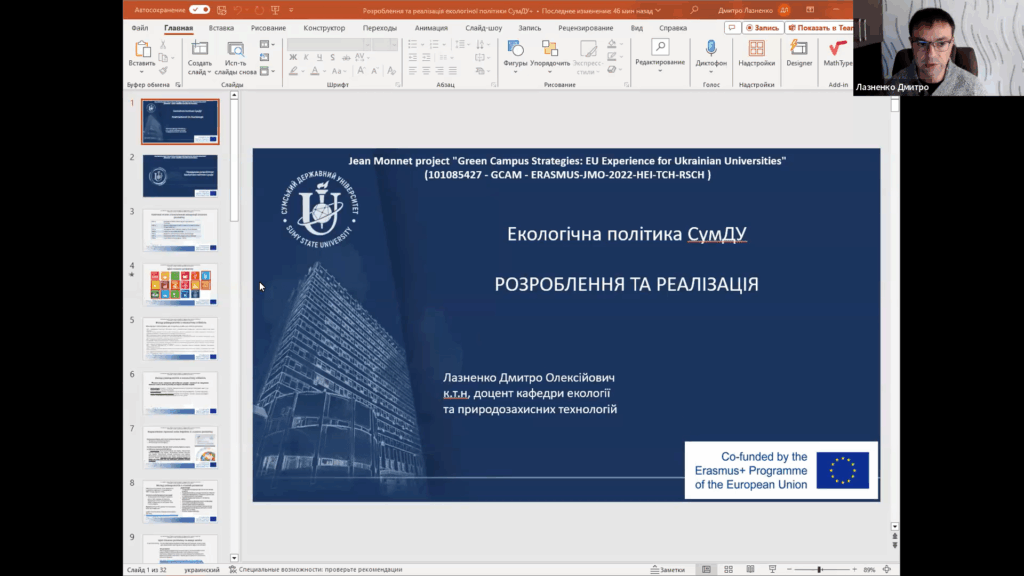1024x576 pixels.
Task: Click the Запись record button
Action: coord(762,28)
